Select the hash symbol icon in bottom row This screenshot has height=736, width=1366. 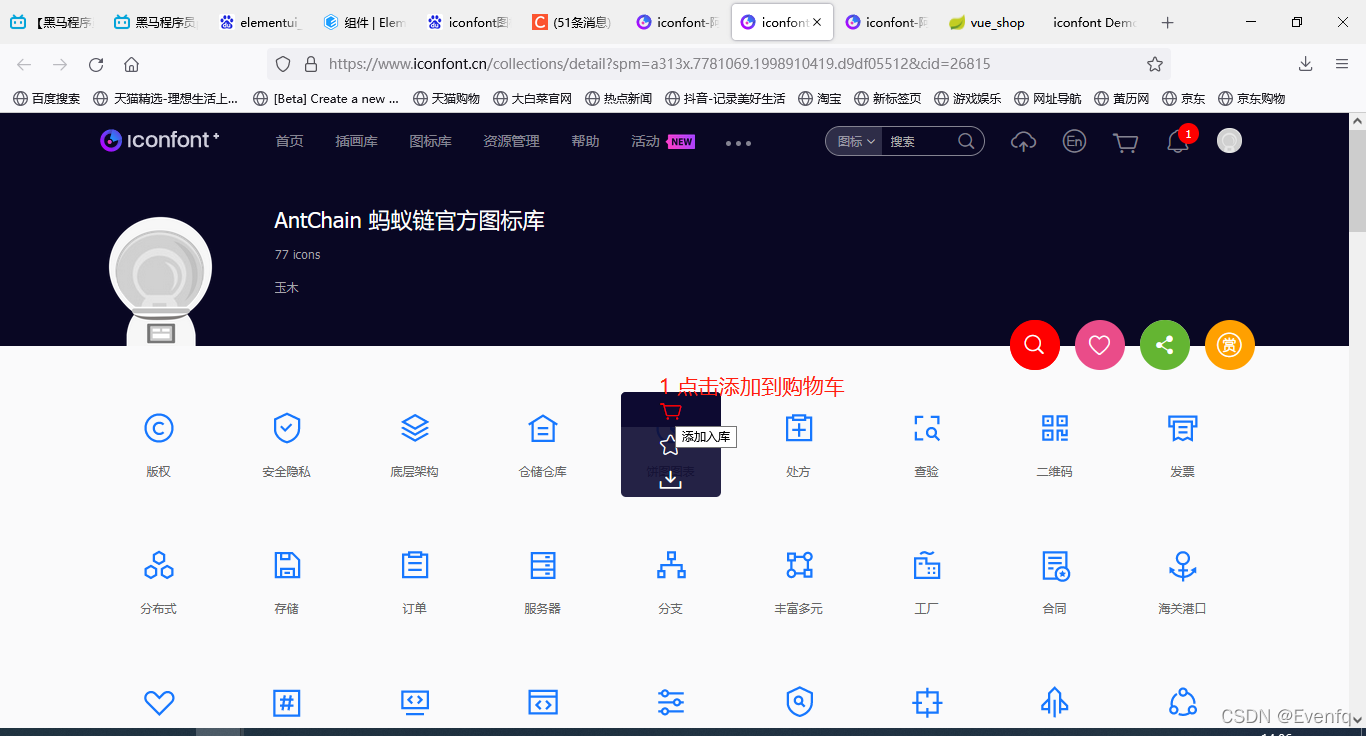pyautogui.click(x=287, y=703)
